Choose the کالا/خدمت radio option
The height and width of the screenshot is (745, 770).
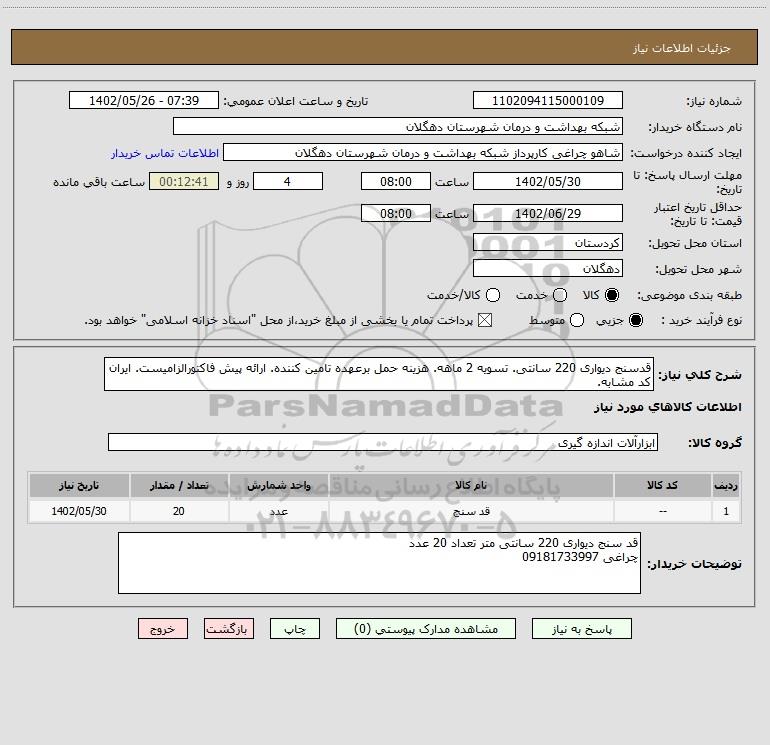[493, 295]
